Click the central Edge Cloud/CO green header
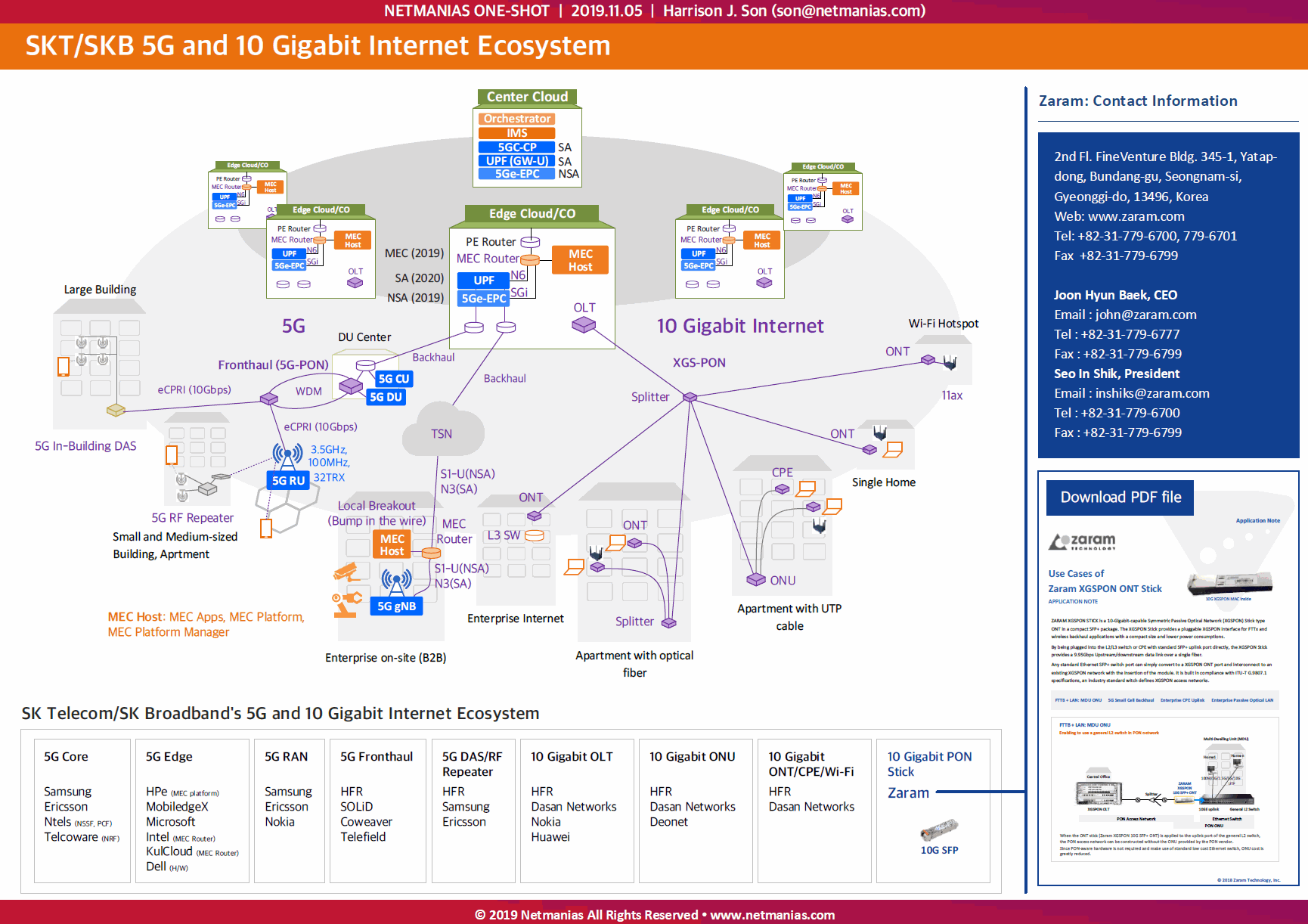 click(532, 214)
